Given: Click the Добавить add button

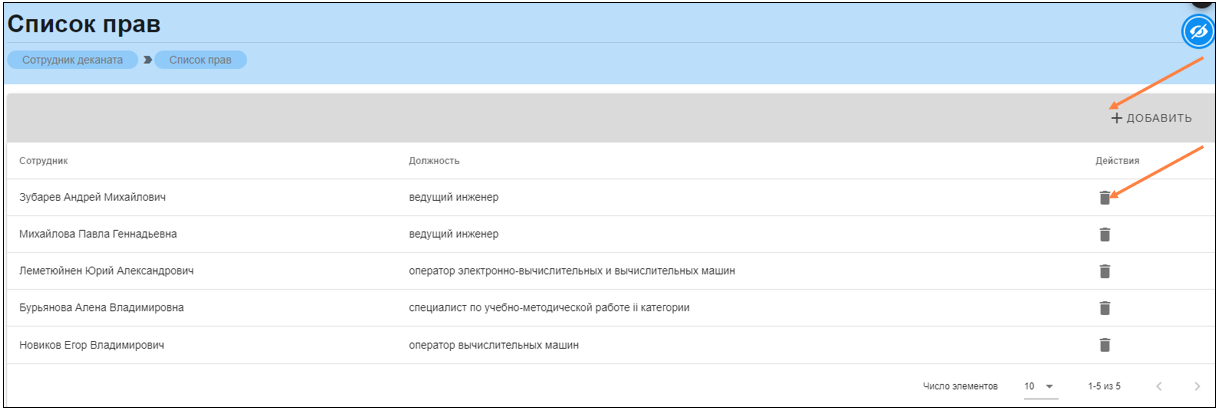Looking at the screenshot, I should pyautogui.click(x=1152, y=118).
